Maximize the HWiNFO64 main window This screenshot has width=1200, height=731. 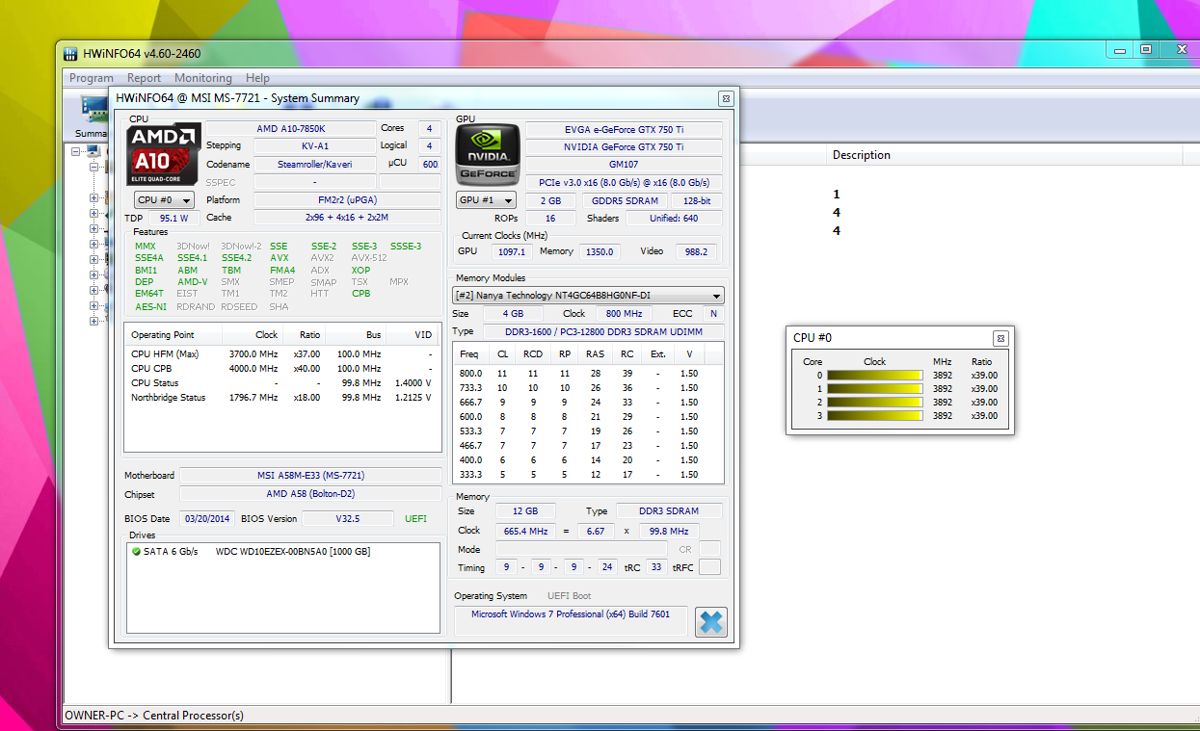pos(1146,49)
